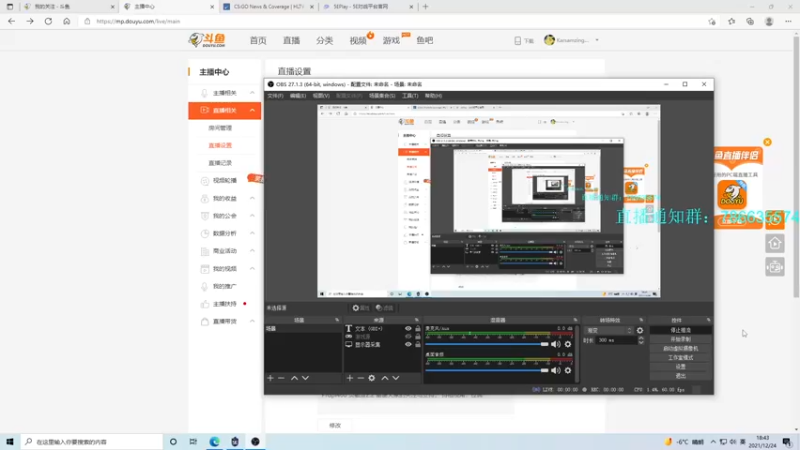Move scene up in OBS Scenes panel
The height and width of the screenshot is (450, 800).
pos(294,378)
